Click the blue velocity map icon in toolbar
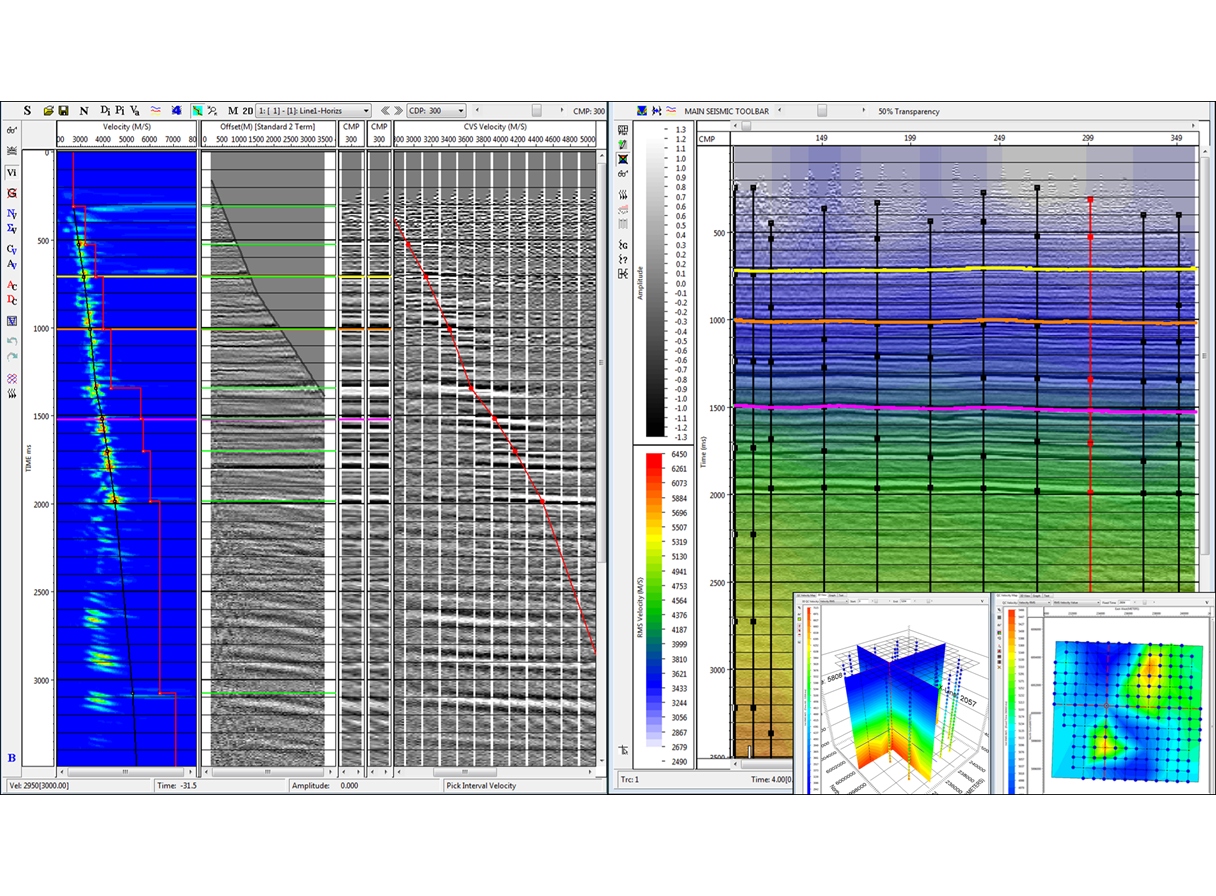This screenshot has width=1216, height=896. pos(177,110)
